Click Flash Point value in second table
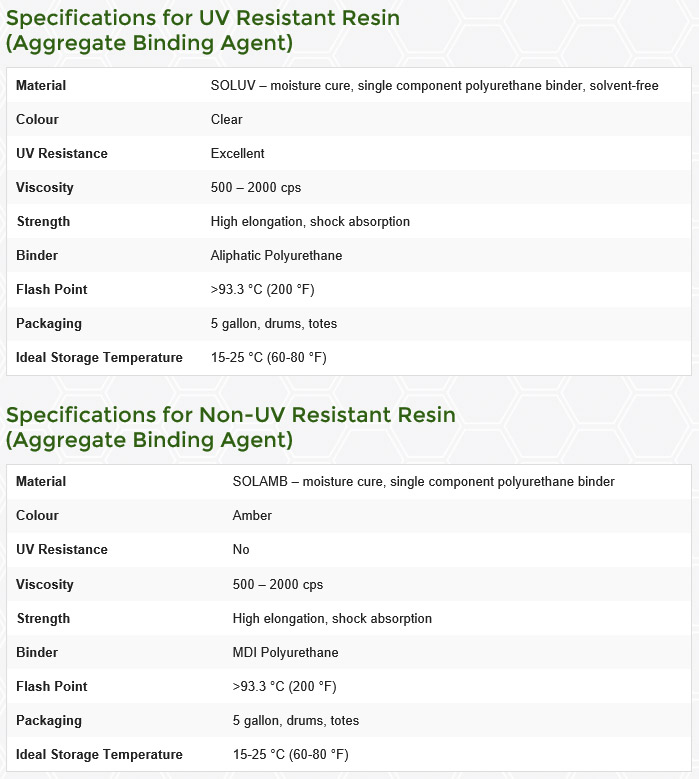This screenshot has height=779, width=699. [x=284, y=687]
